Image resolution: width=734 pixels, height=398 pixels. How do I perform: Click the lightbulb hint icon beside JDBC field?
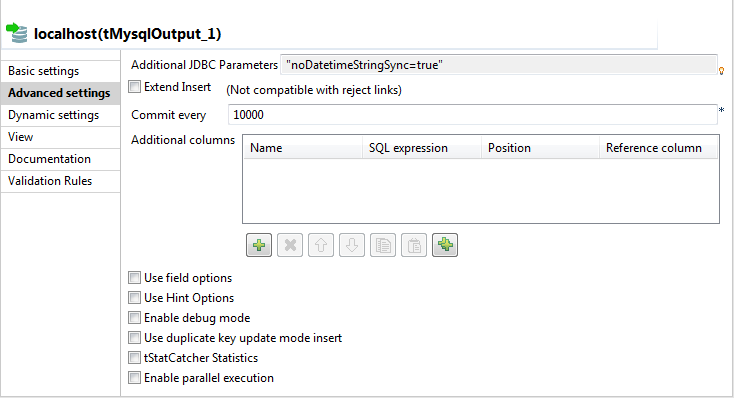(721, 71)
